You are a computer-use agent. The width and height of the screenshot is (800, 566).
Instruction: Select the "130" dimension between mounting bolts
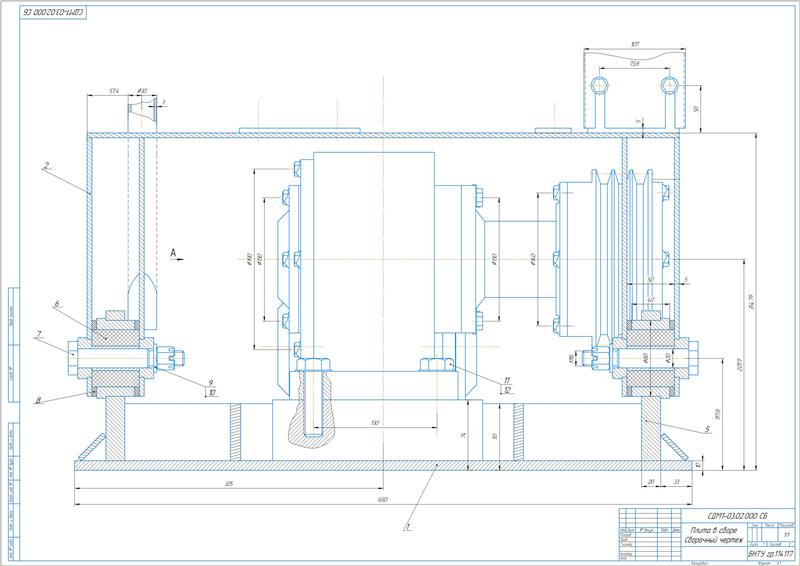click(x=375, y=423)
